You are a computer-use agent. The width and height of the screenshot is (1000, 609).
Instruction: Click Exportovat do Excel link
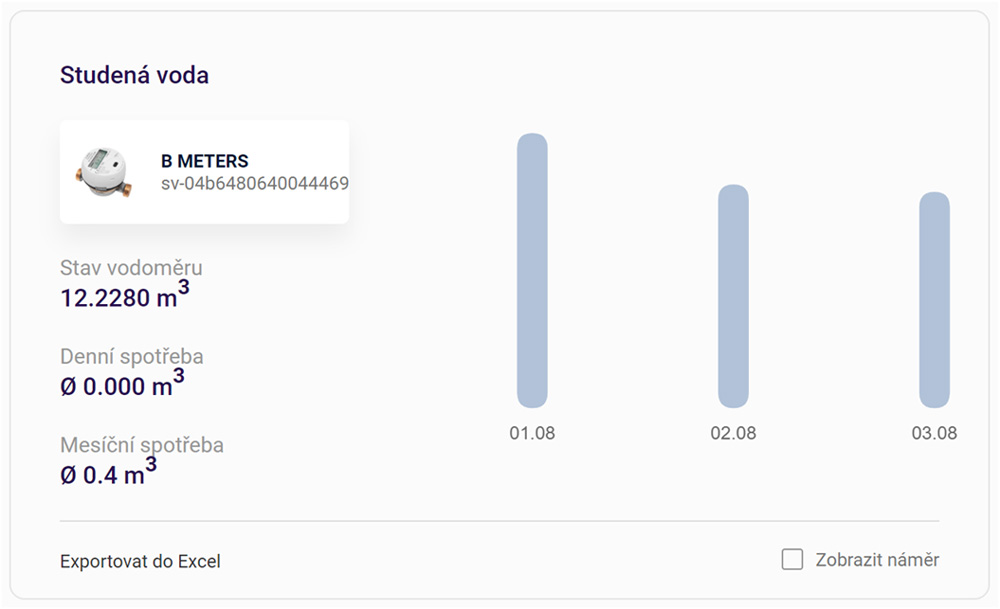[x=140, y=561]
